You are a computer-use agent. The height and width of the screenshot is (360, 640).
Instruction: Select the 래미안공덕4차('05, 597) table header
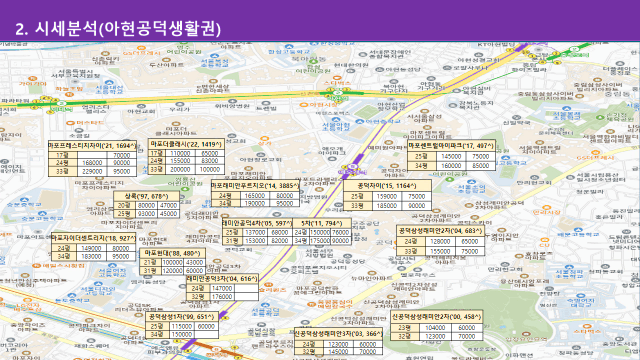258,223
